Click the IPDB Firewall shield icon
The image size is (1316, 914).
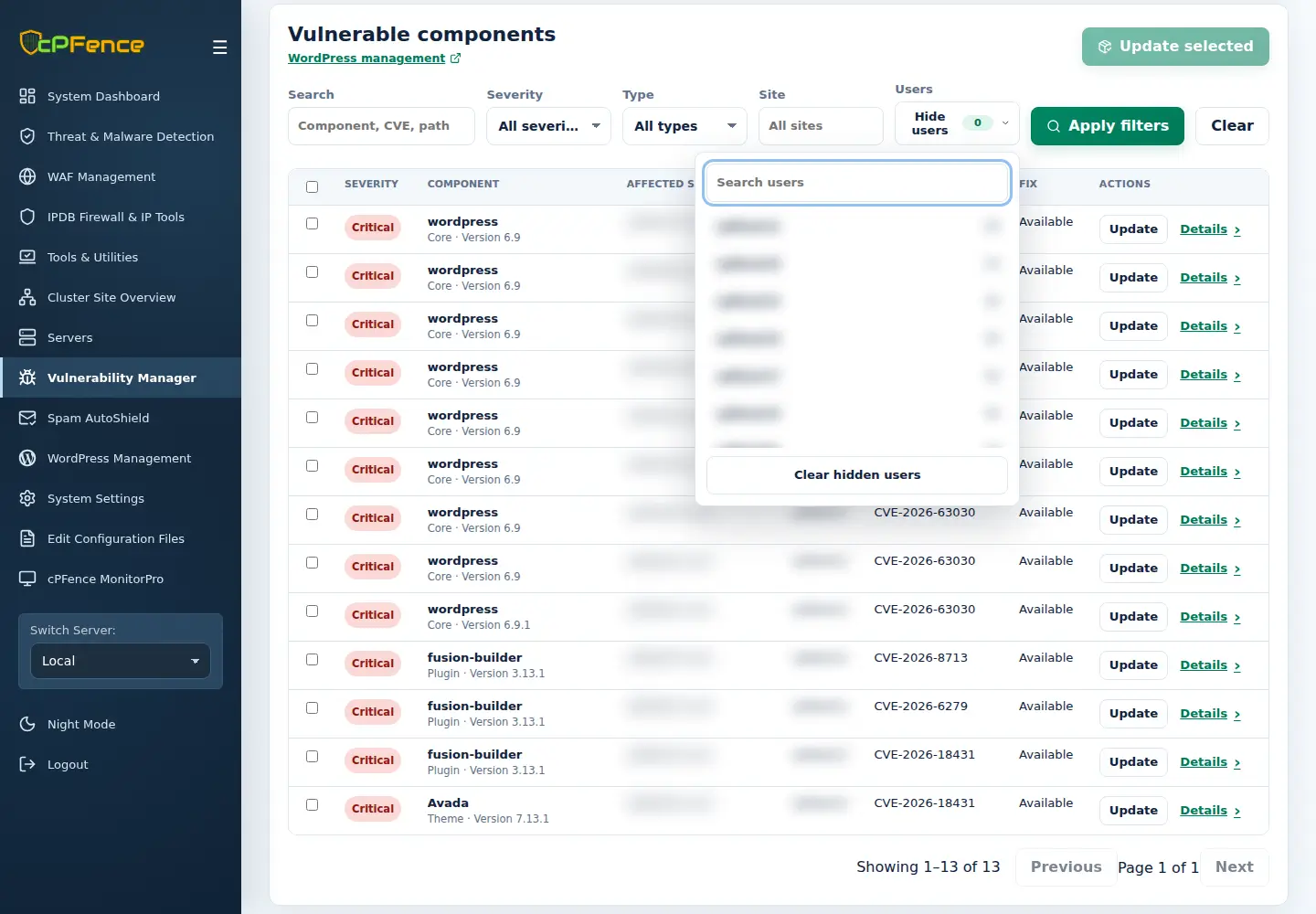pos(27,217)
